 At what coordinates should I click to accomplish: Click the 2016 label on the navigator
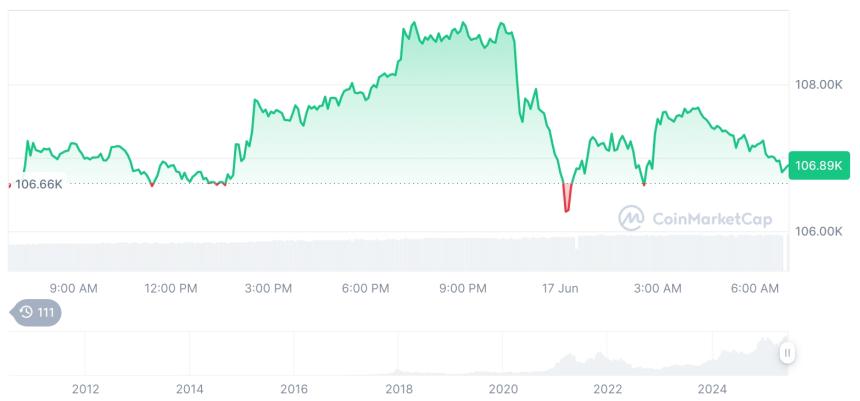(x=294, y=388)
